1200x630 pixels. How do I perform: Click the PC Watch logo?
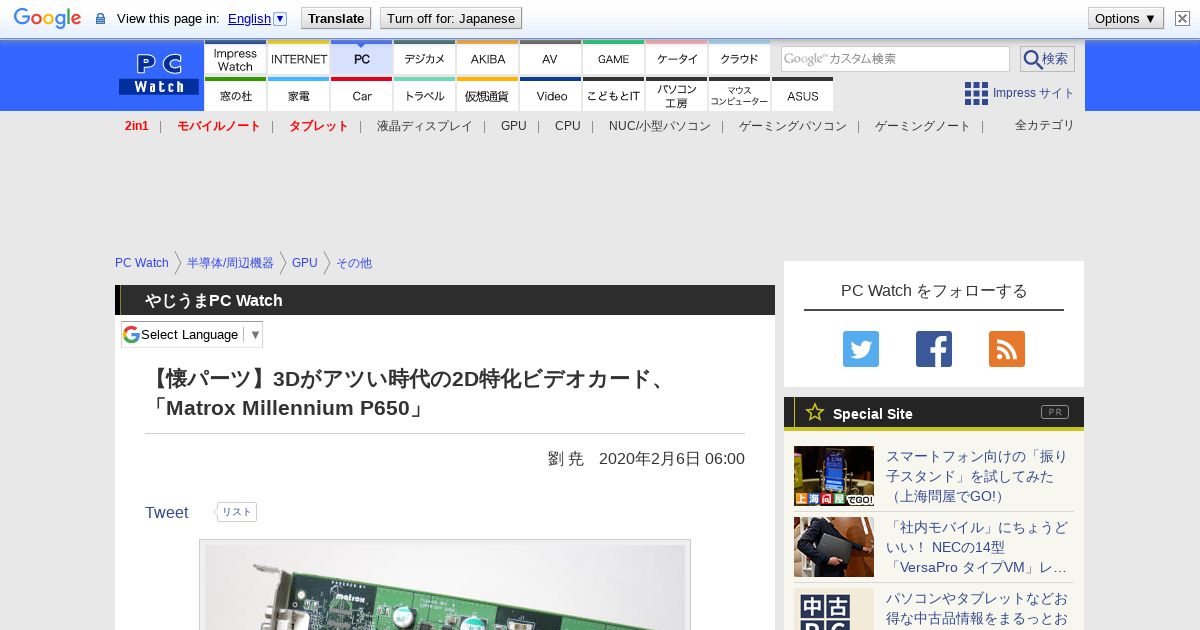[159, 75]
